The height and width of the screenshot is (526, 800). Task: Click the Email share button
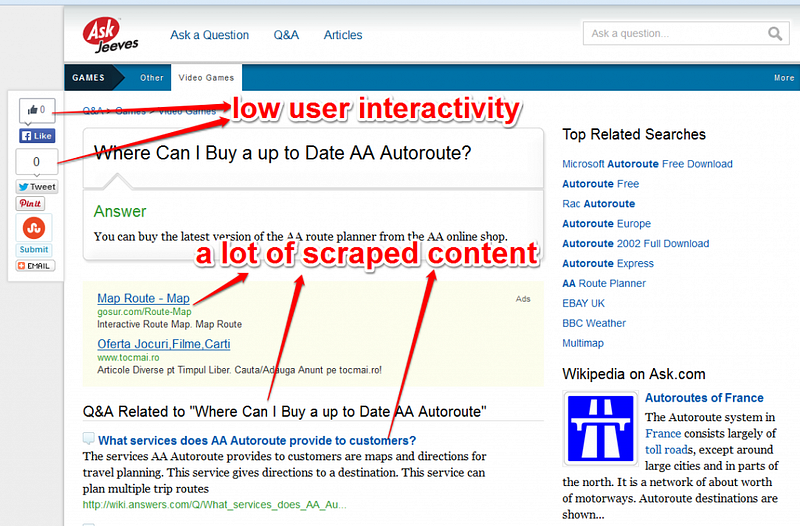pos(35,266)
